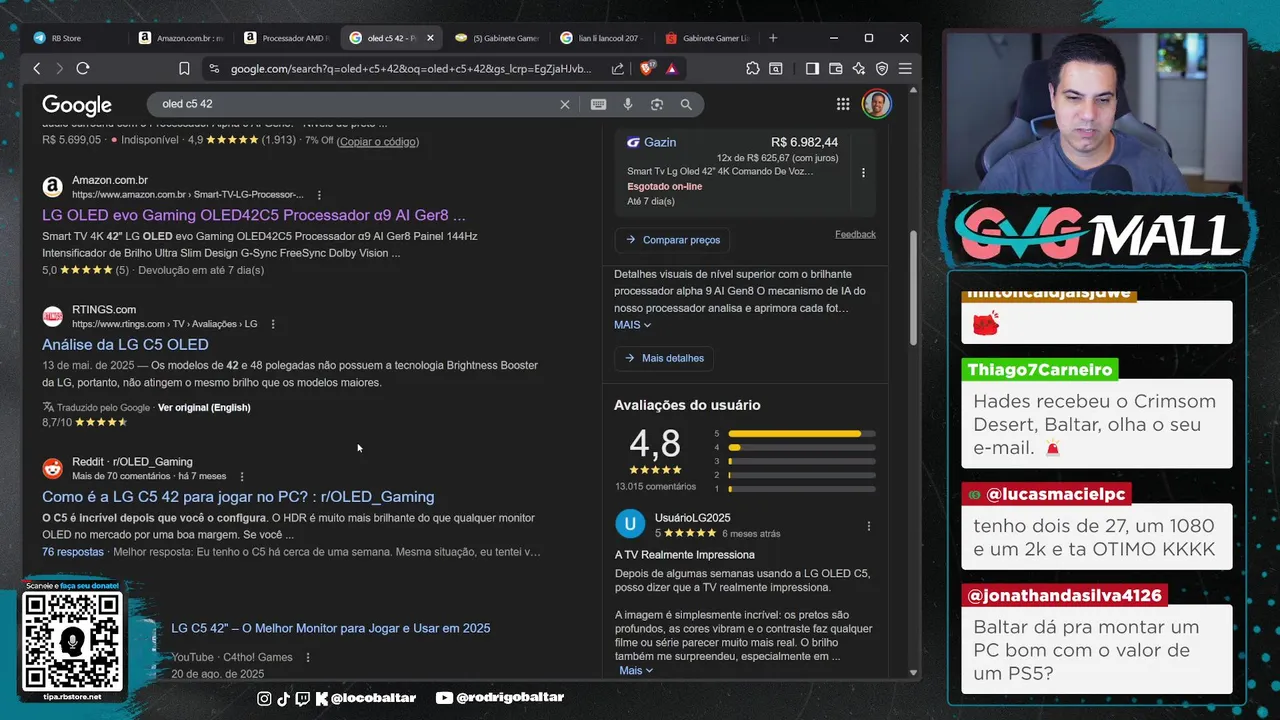Toggle browser sidebar panel
The image size is (1280, 720).
pyautogui.click(x=812, y=68)
